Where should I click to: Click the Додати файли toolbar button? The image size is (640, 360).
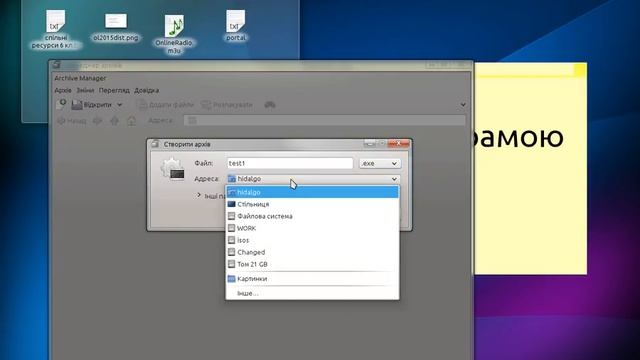pos(165,105)
